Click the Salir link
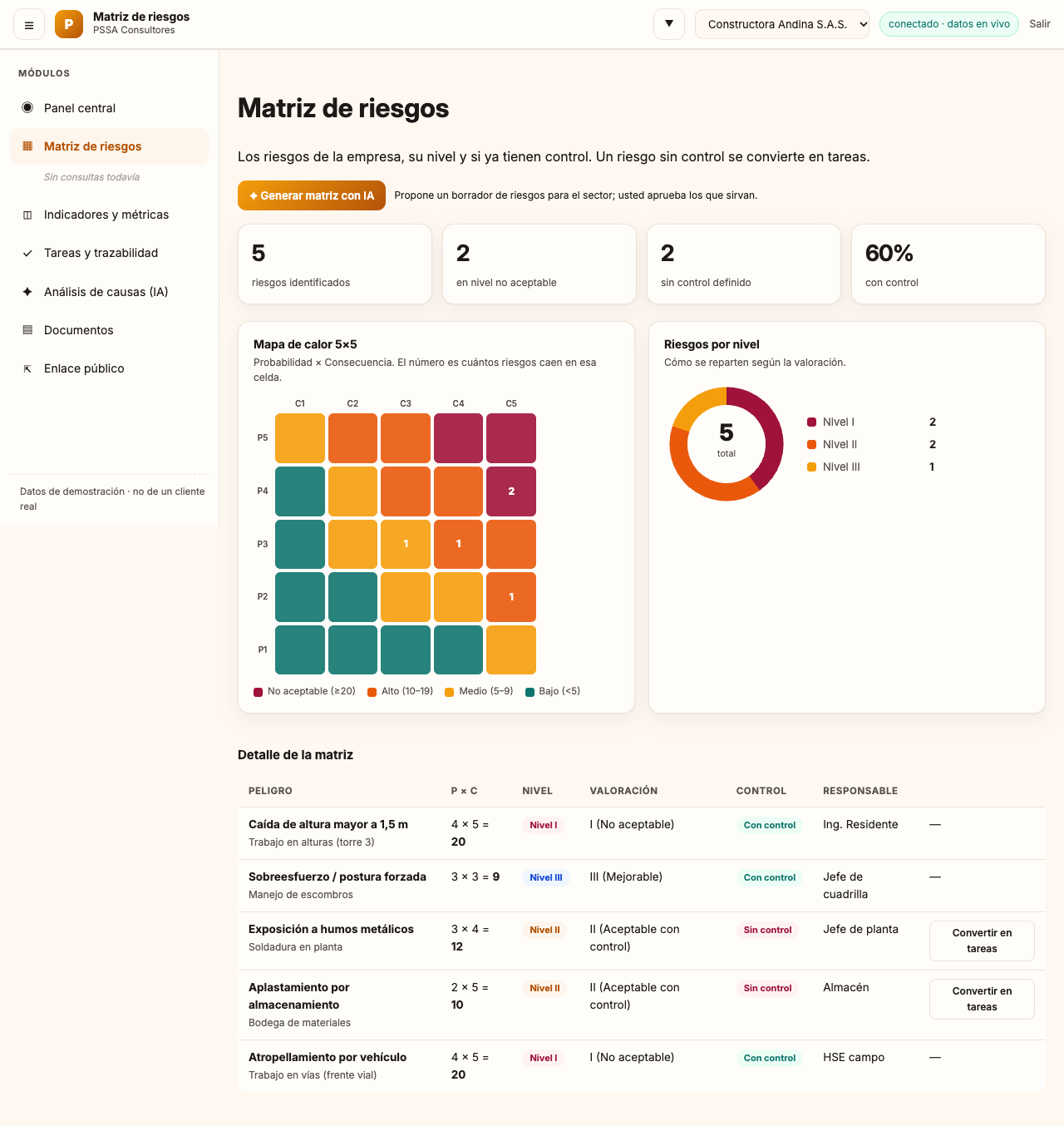This screenshot has width=1064, height=1126. (x=1040, y=24)
